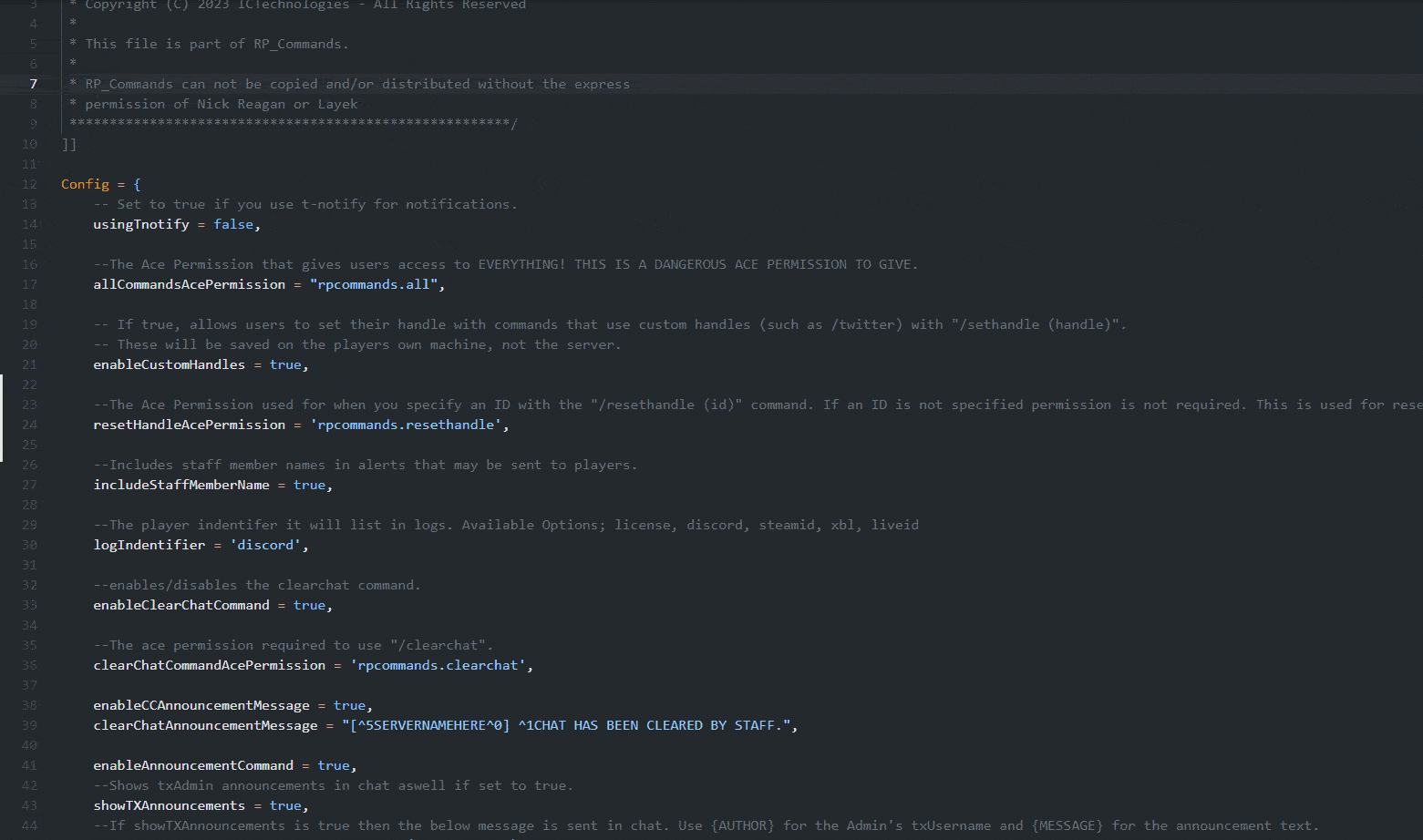Image resolution: width=1423 pixels, height=840 pixels.
Task: Click the "]]" closing brackets on line 10
Action: (69, 144)
